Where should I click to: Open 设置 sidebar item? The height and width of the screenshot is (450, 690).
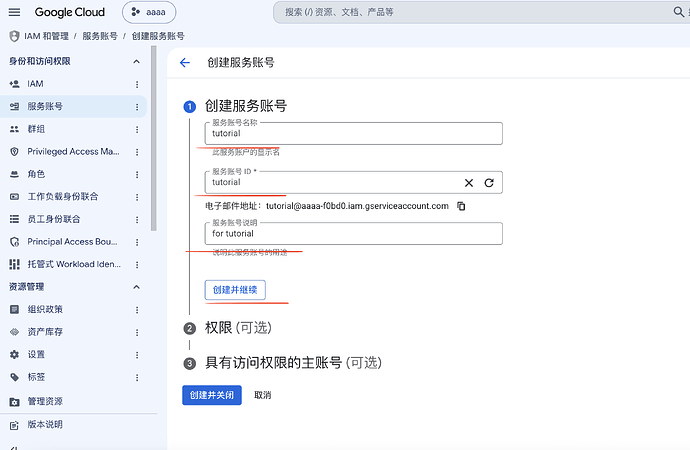click(x=73, y=355)
